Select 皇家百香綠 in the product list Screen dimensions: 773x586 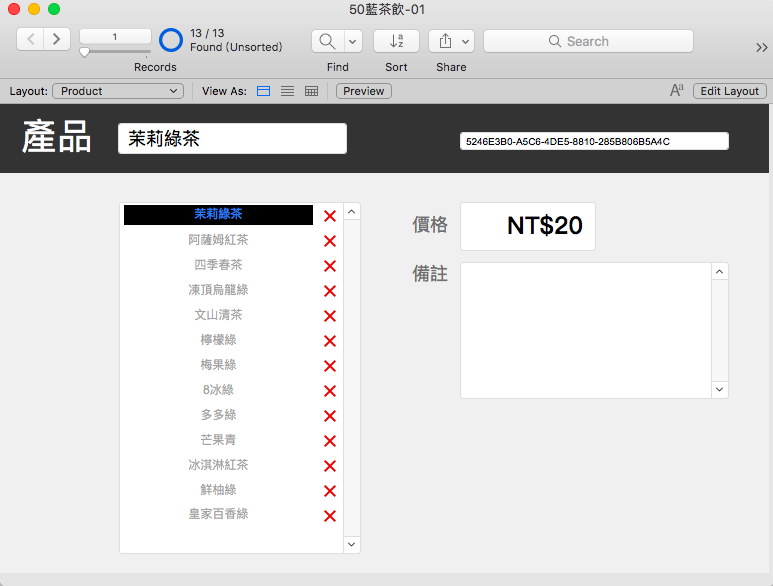(x=218, y=514)
